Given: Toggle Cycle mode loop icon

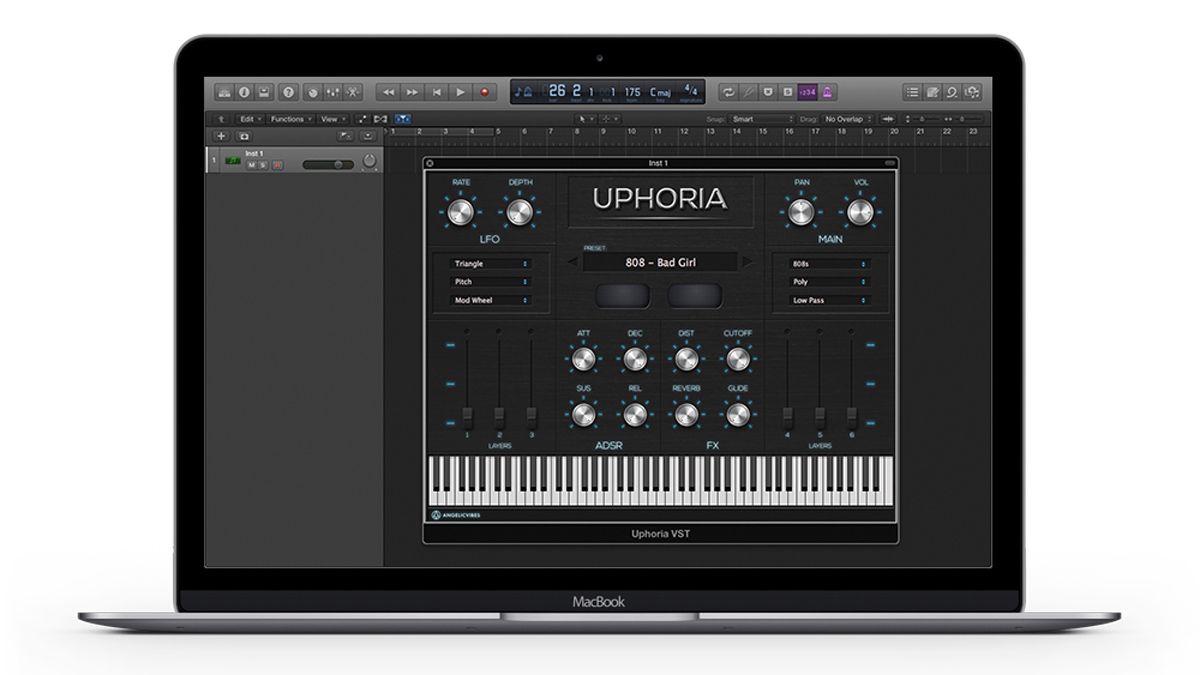Looking at the screenshot, I should (728, 92).
